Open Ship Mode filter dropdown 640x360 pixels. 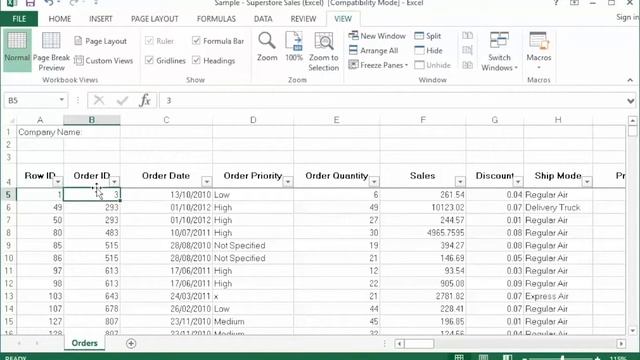point(587,182)
